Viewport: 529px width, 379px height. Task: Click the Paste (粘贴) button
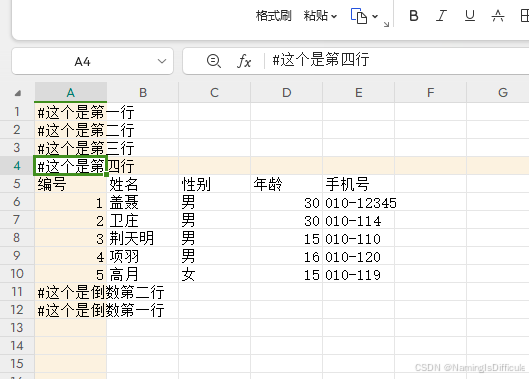tap(315, 16)
